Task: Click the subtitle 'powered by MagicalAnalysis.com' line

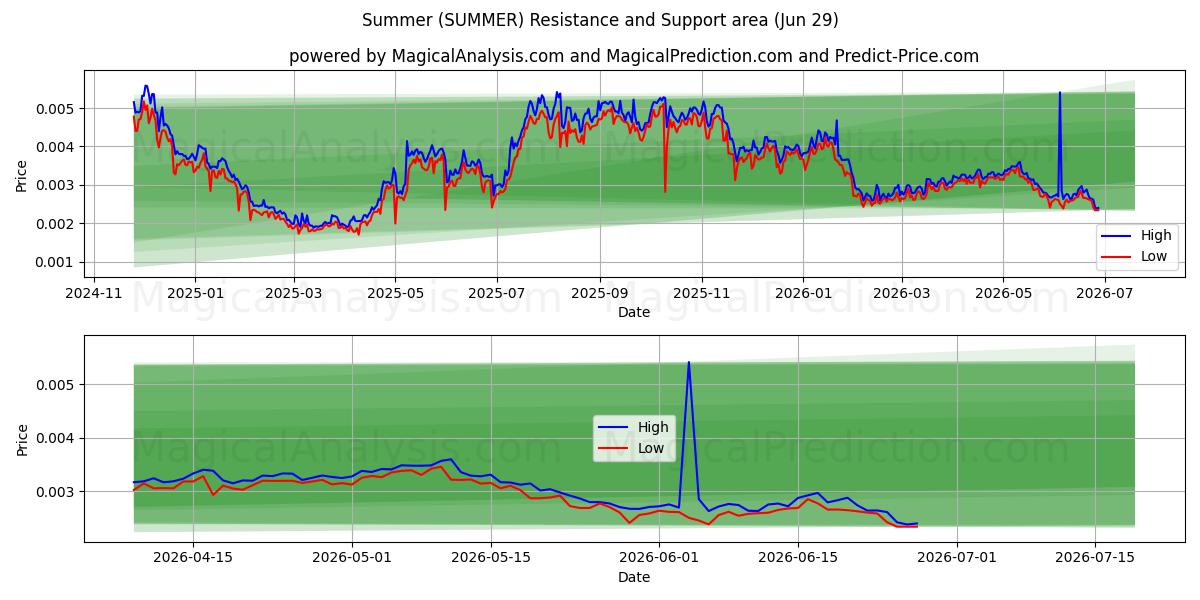Action: tap(634, 56)
